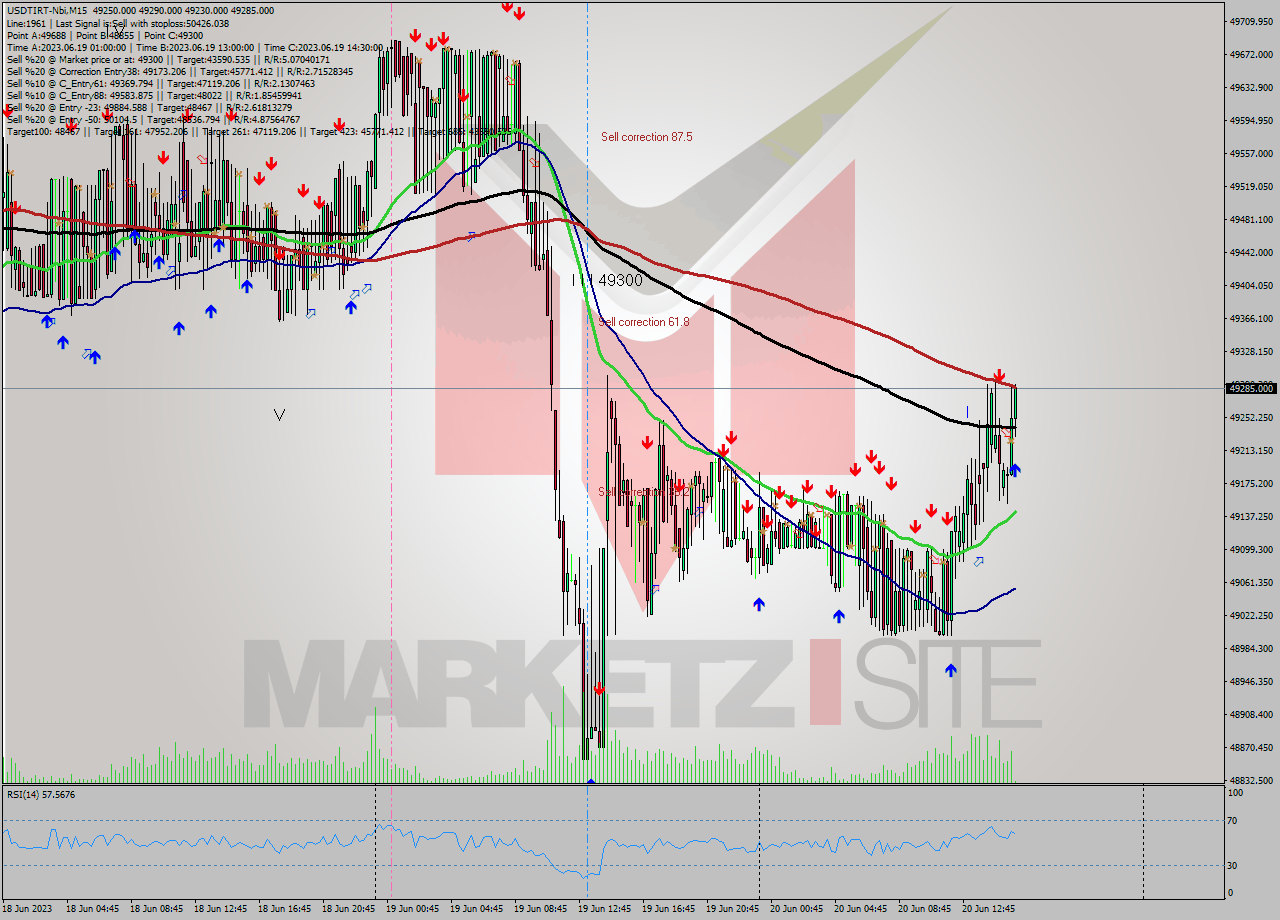Click the 49099.300 price axis label
Screen dimensions: 1280x920
tap(1249, 549)
